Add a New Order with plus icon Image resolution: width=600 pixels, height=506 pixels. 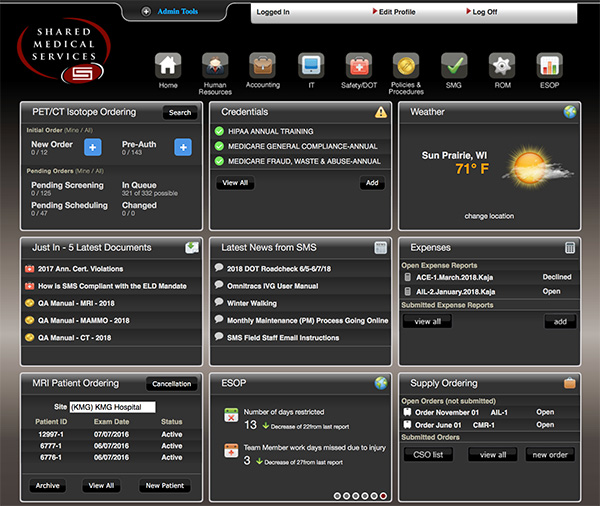click(x=93, y=147)
